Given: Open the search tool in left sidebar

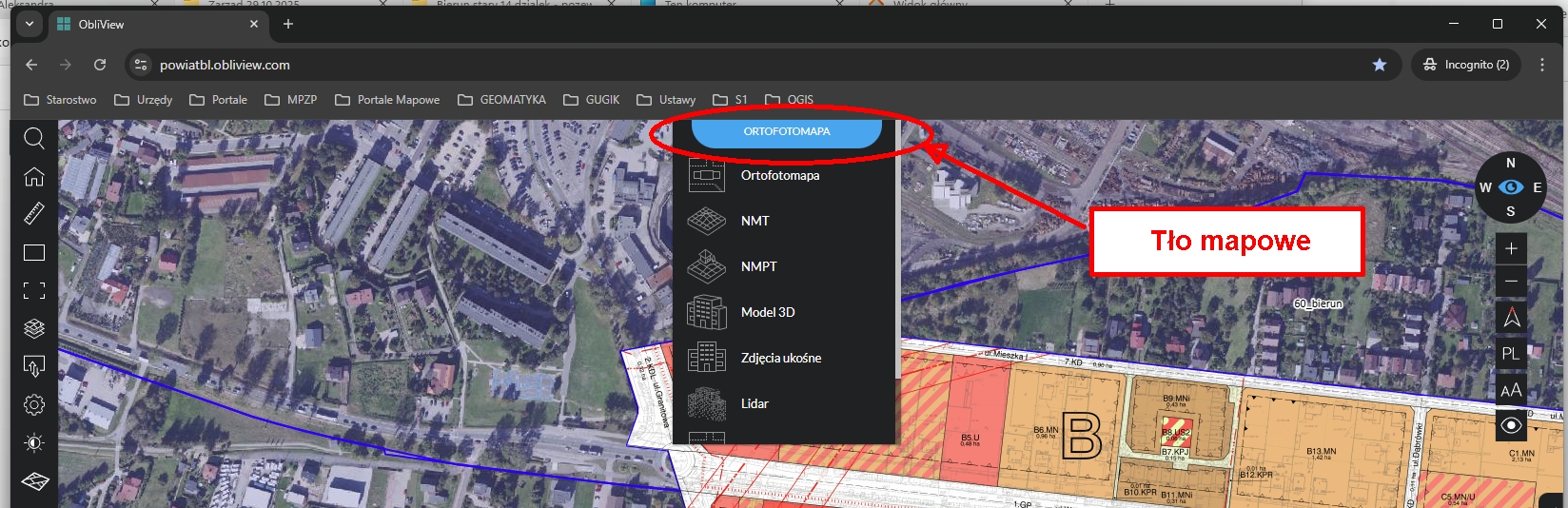Looking at the screenshot, I should 34,138.
